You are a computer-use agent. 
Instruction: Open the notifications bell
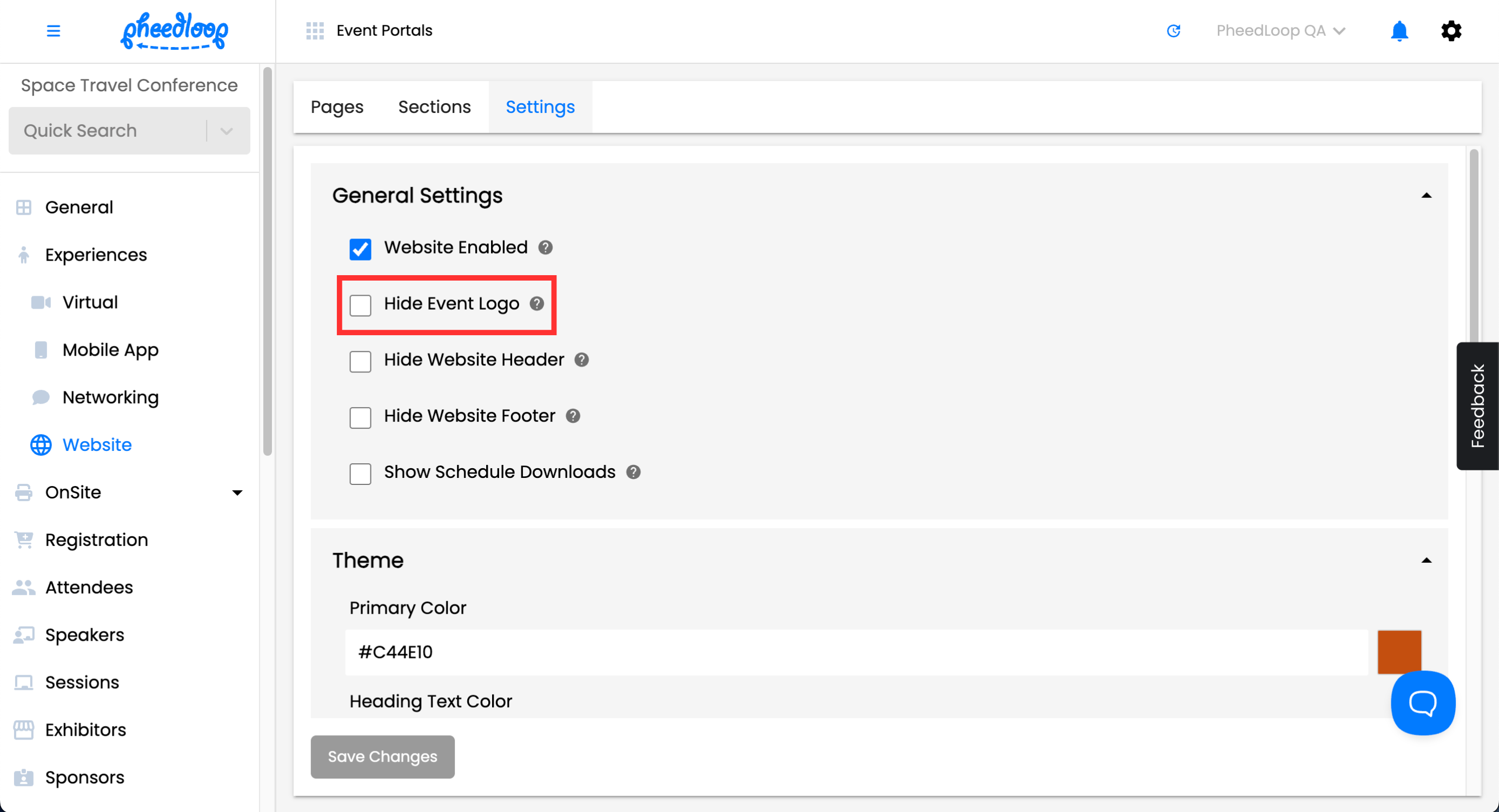pos(1399,30)
